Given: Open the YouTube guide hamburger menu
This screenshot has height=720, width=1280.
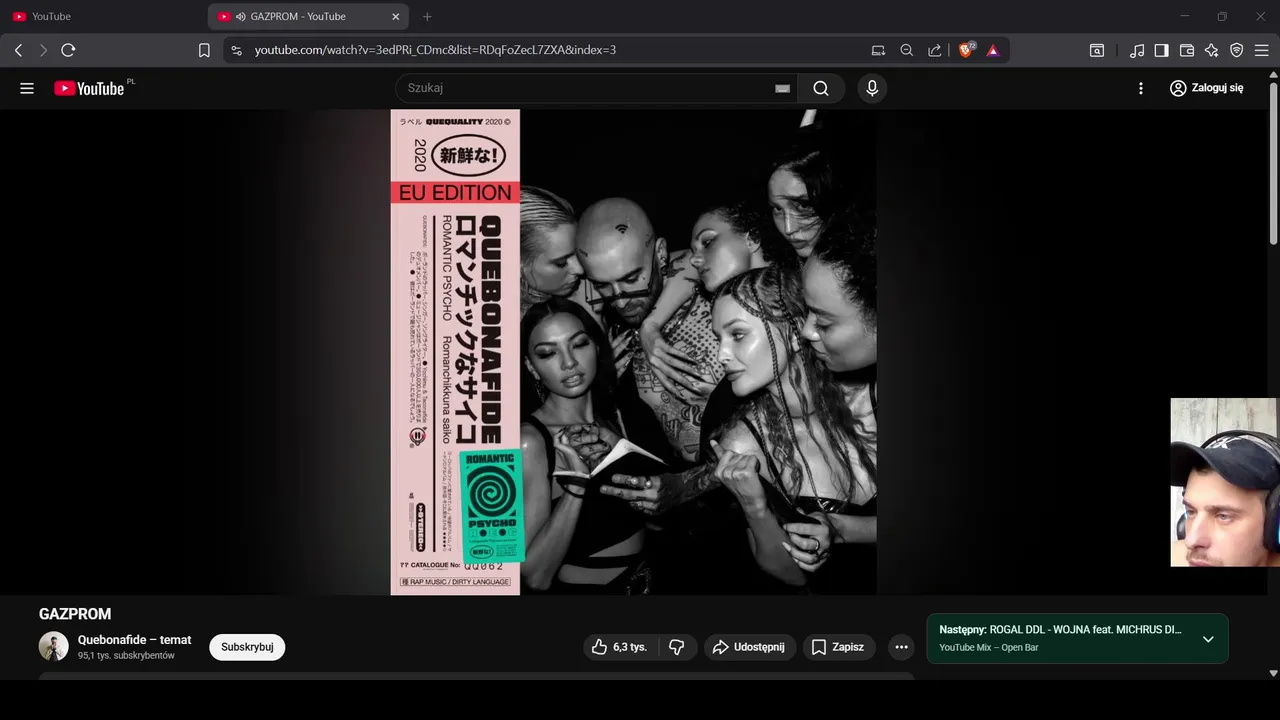Looking at the screenshot, I should click(27, 88).
